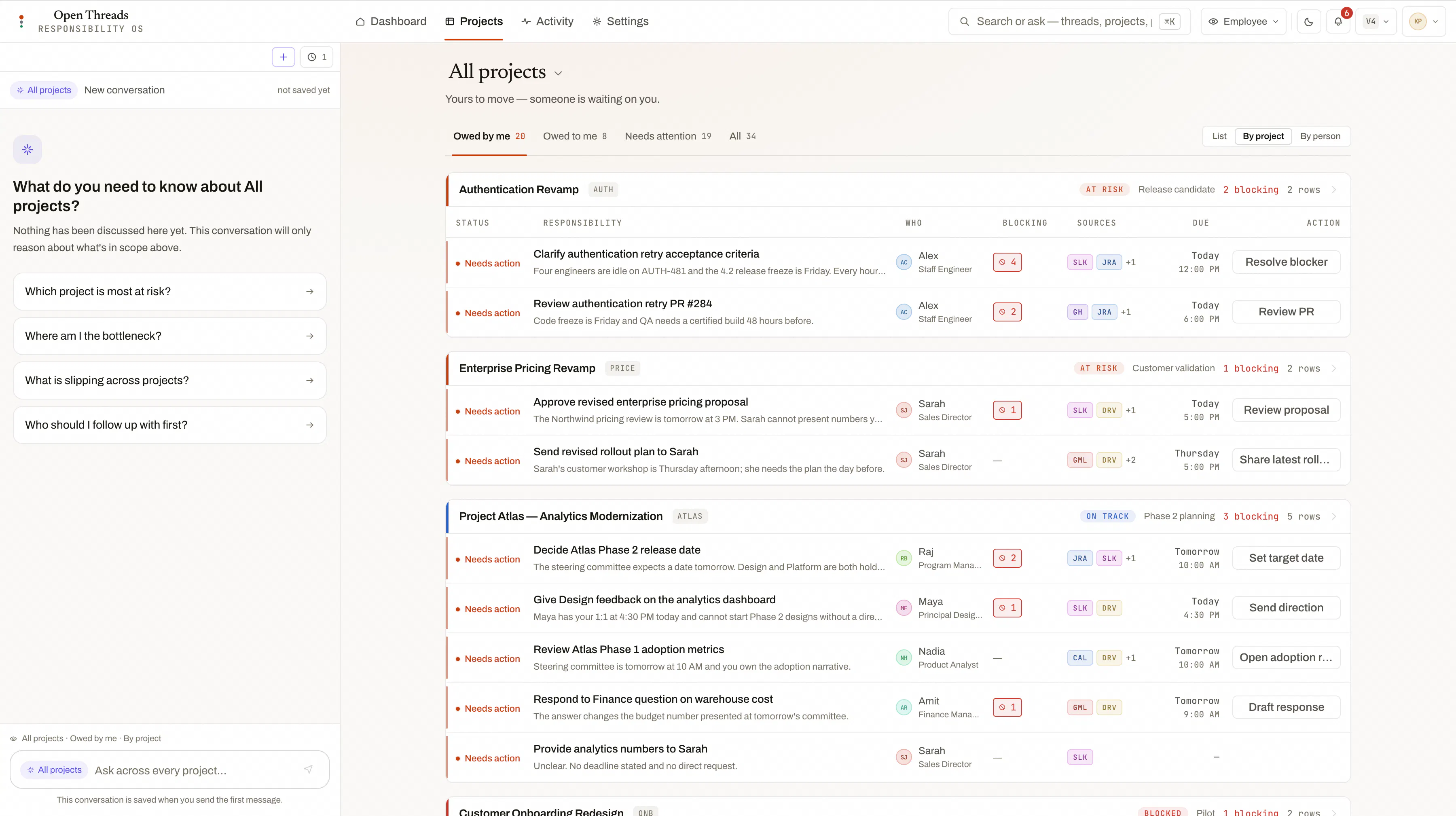The height and width of the screenshot is (816, 1456).
Task: Click Open adoption r… button
Action: coord(1286,658)
